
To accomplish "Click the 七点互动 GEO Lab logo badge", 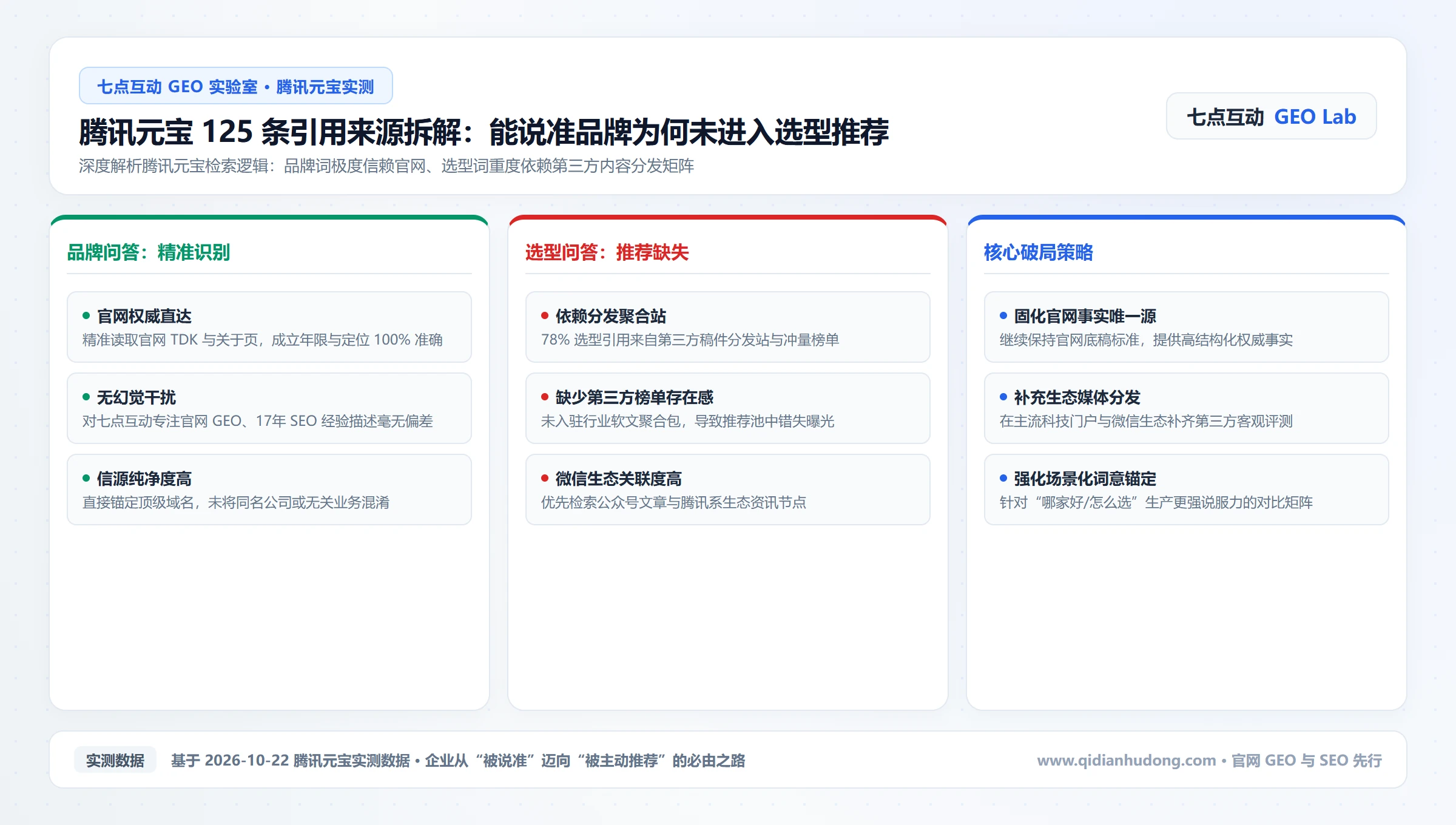I will pos(1272,116).
